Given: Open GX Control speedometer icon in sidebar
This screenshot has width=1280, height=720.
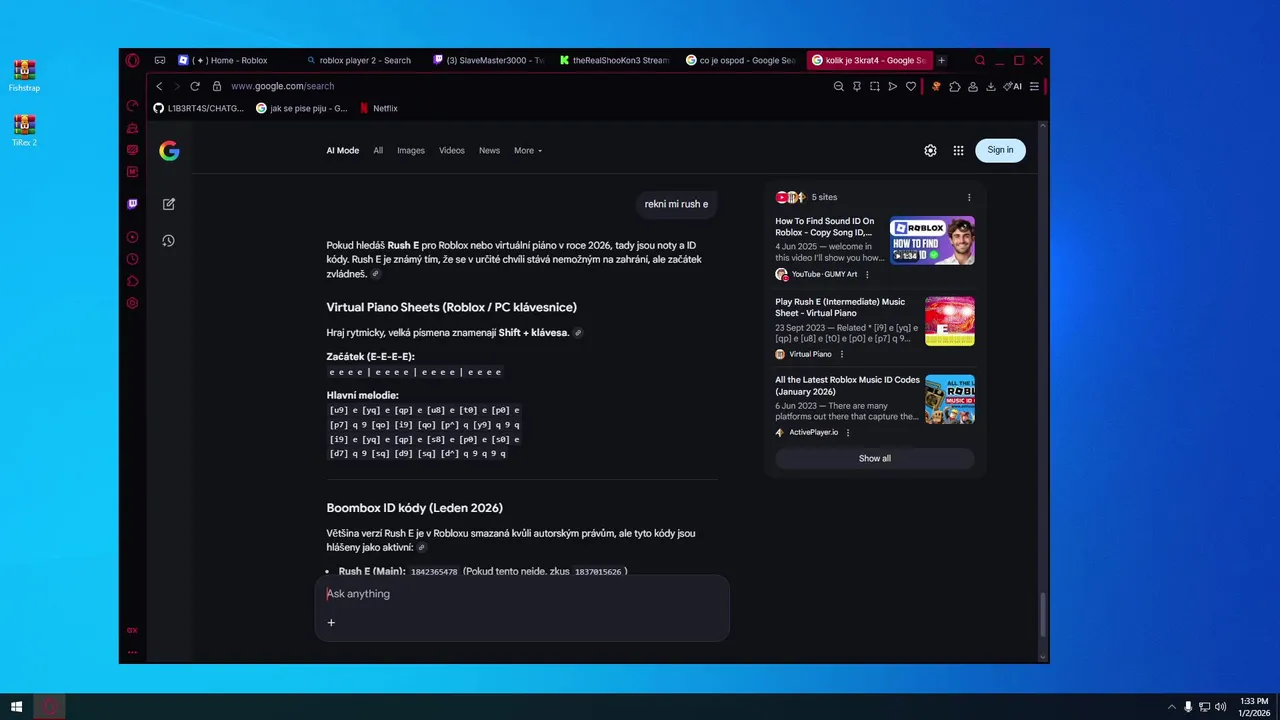Looking at the screenshot, I should point(132,105).
